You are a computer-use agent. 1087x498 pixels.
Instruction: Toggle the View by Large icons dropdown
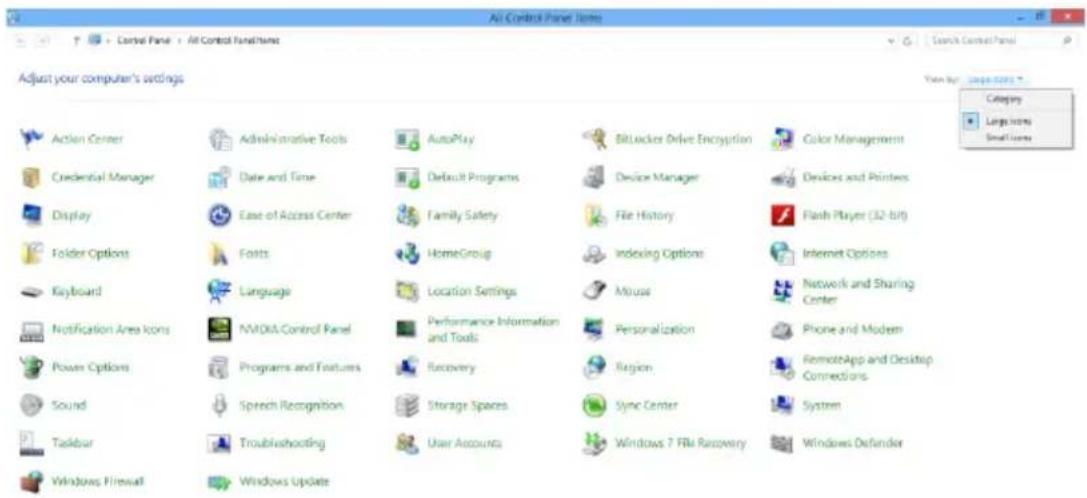pos(997,80)
